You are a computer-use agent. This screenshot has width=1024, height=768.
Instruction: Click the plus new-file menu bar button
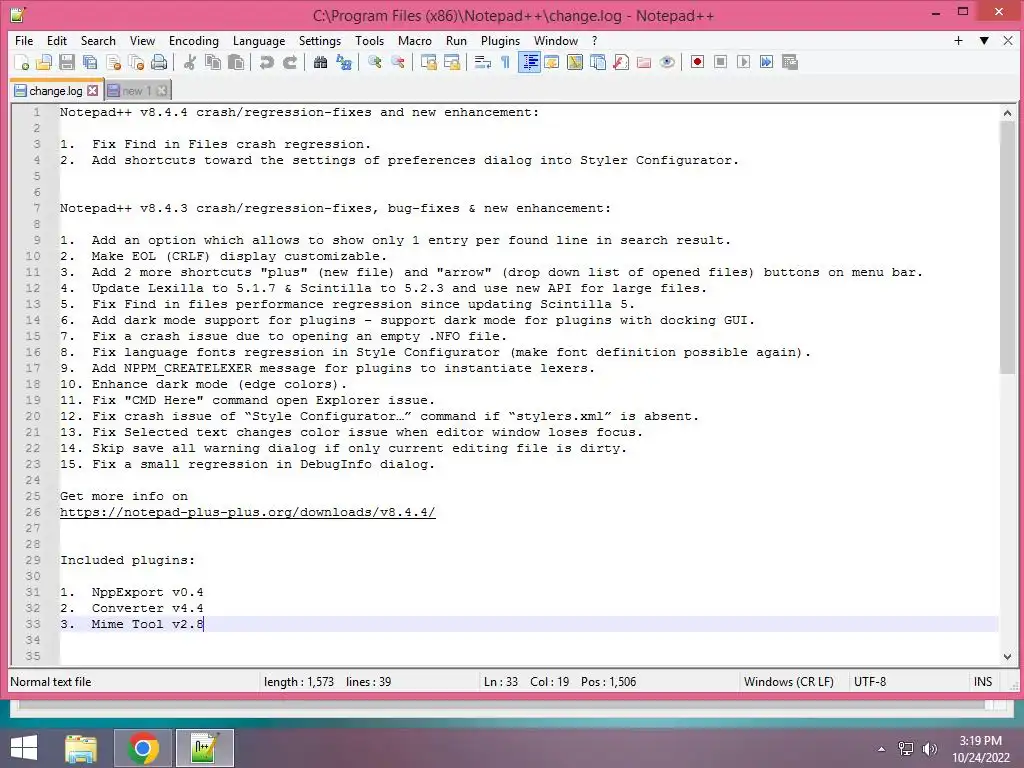(x=958, y=40)
